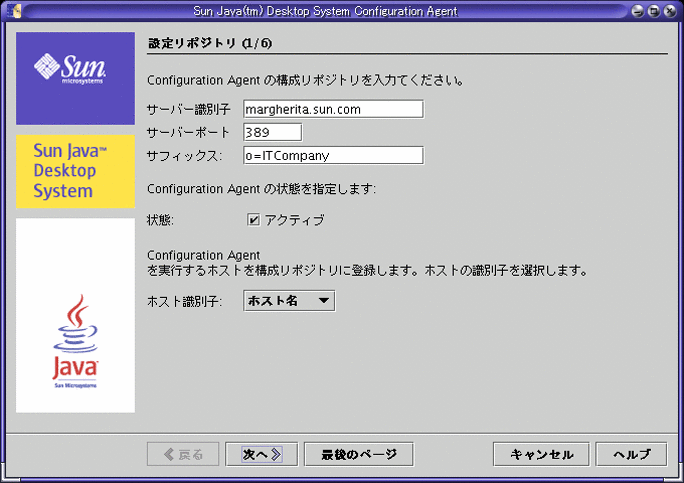
Task: Jump to 最後のページ button
Action: point(359,454)
